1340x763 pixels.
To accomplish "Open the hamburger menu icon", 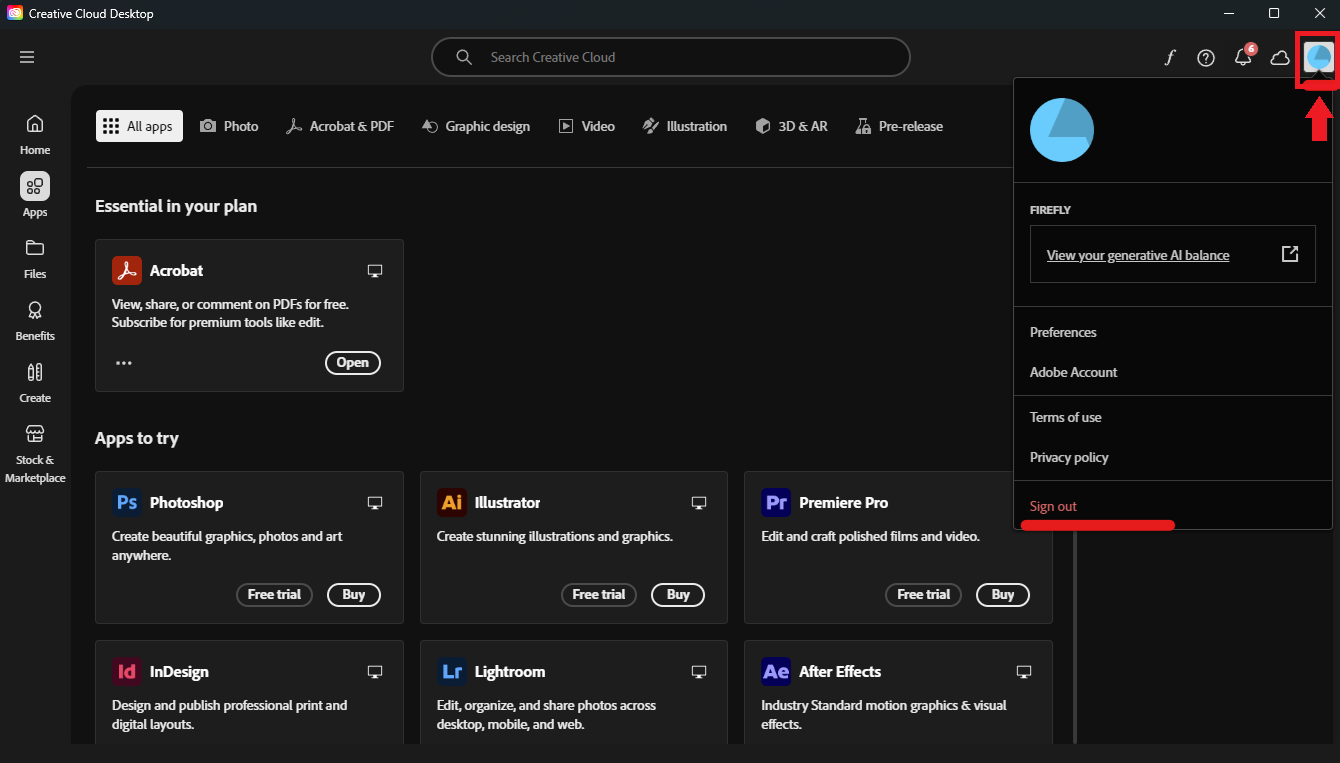I will (x=27, y=57).
